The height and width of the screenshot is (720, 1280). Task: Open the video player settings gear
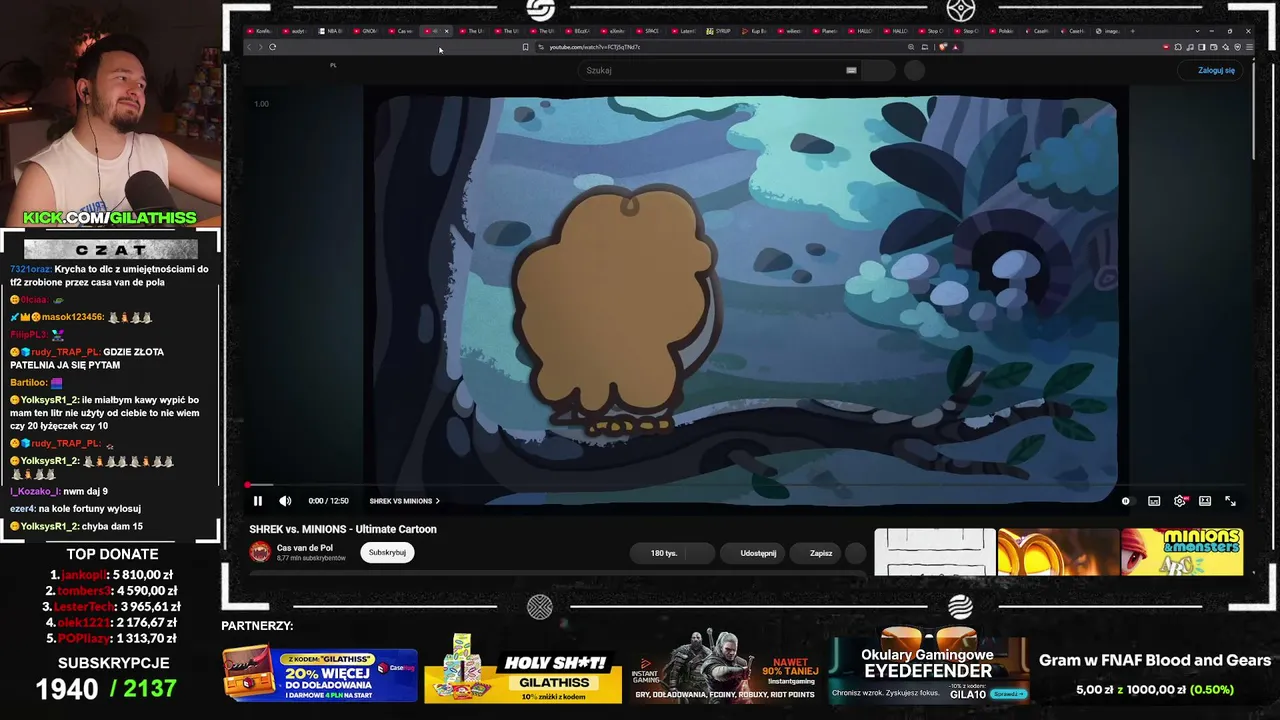pyautogui.click(x=1180, y=501)
